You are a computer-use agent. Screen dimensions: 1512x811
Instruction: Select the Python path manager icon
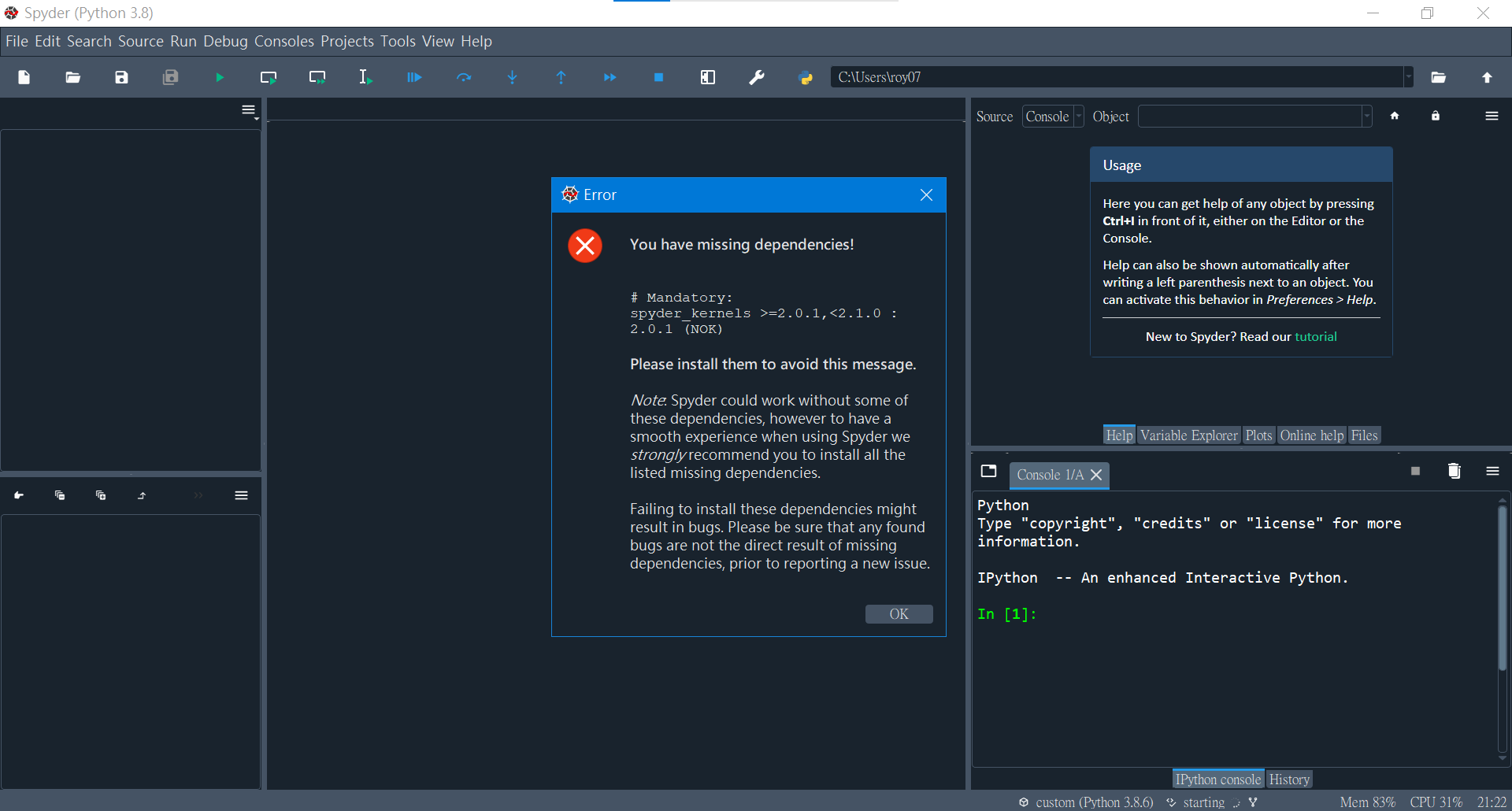[806, 77]
